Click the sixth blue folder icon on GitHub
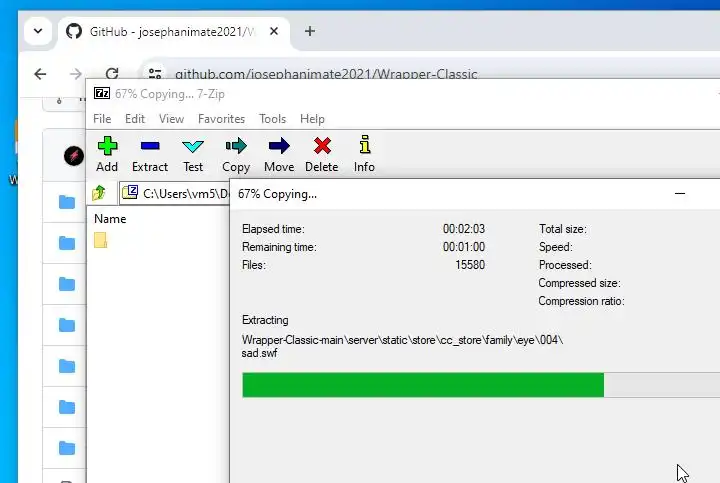 click(x=67, y=407)
